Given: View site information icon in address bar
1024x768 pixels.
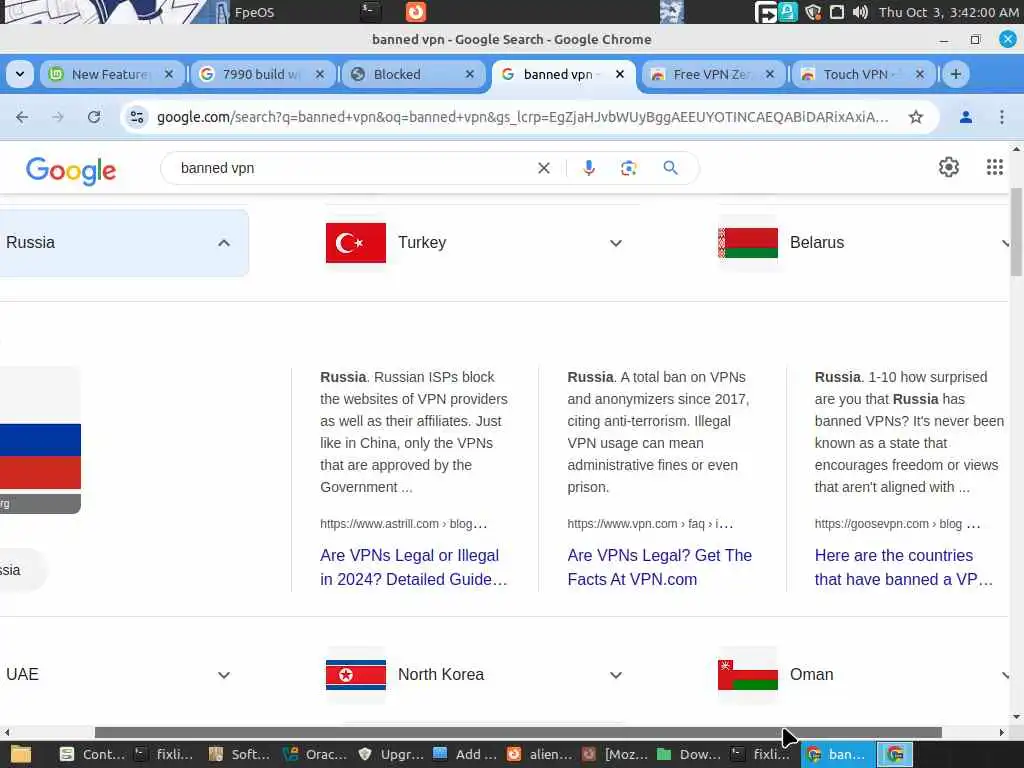Looking at the screenshot, I should click(x=136, y=117).
